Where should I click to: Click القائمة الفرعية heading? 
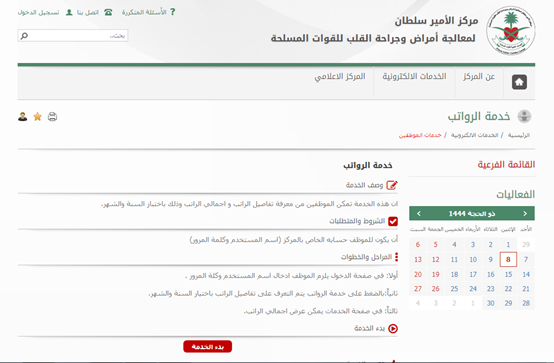506,165
